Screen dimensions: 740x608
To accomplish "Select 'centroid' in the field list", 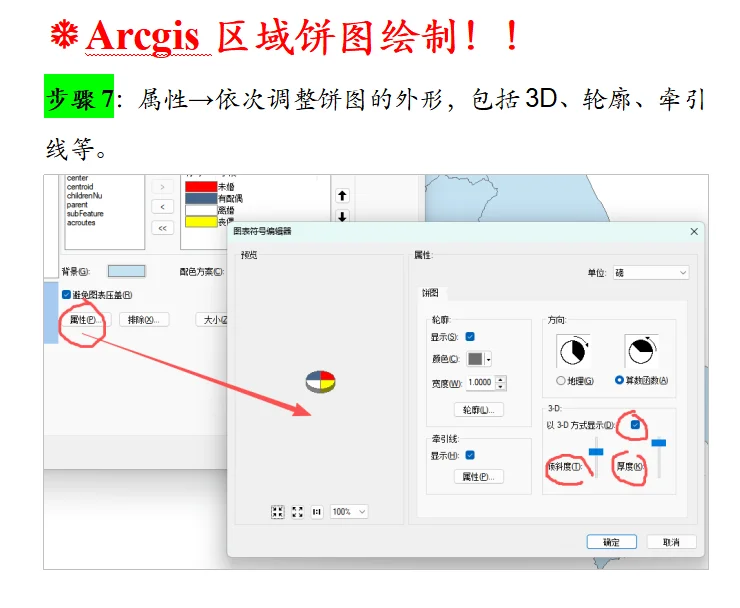I will point(80,187).
